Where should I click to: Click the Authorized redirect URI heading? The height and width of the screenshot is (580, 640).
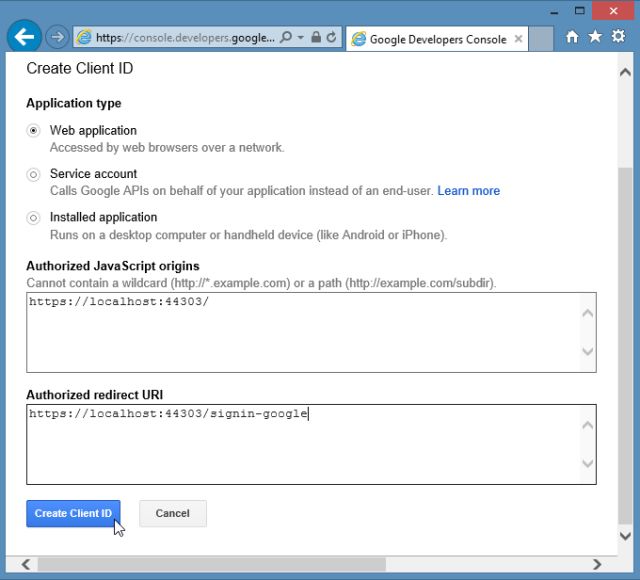[x=94, y=395]
